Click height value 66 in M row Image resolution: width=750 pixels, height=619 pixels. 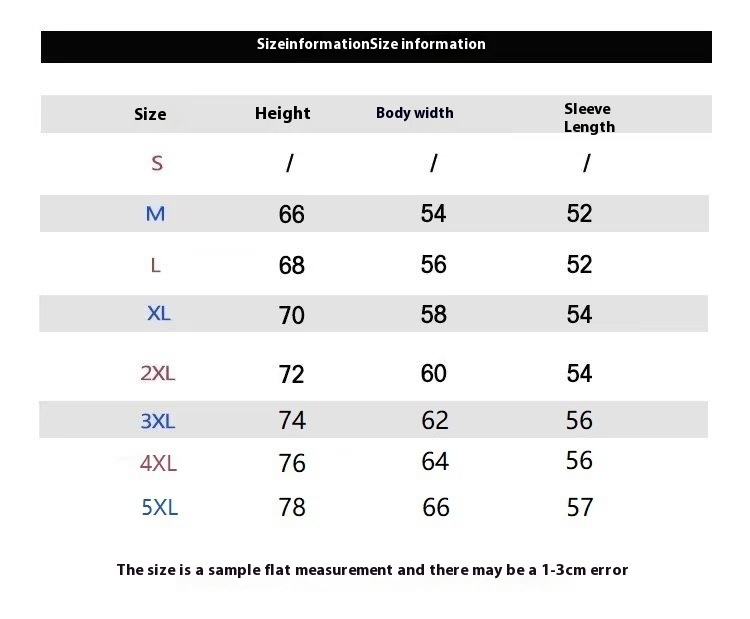(291, 214)
